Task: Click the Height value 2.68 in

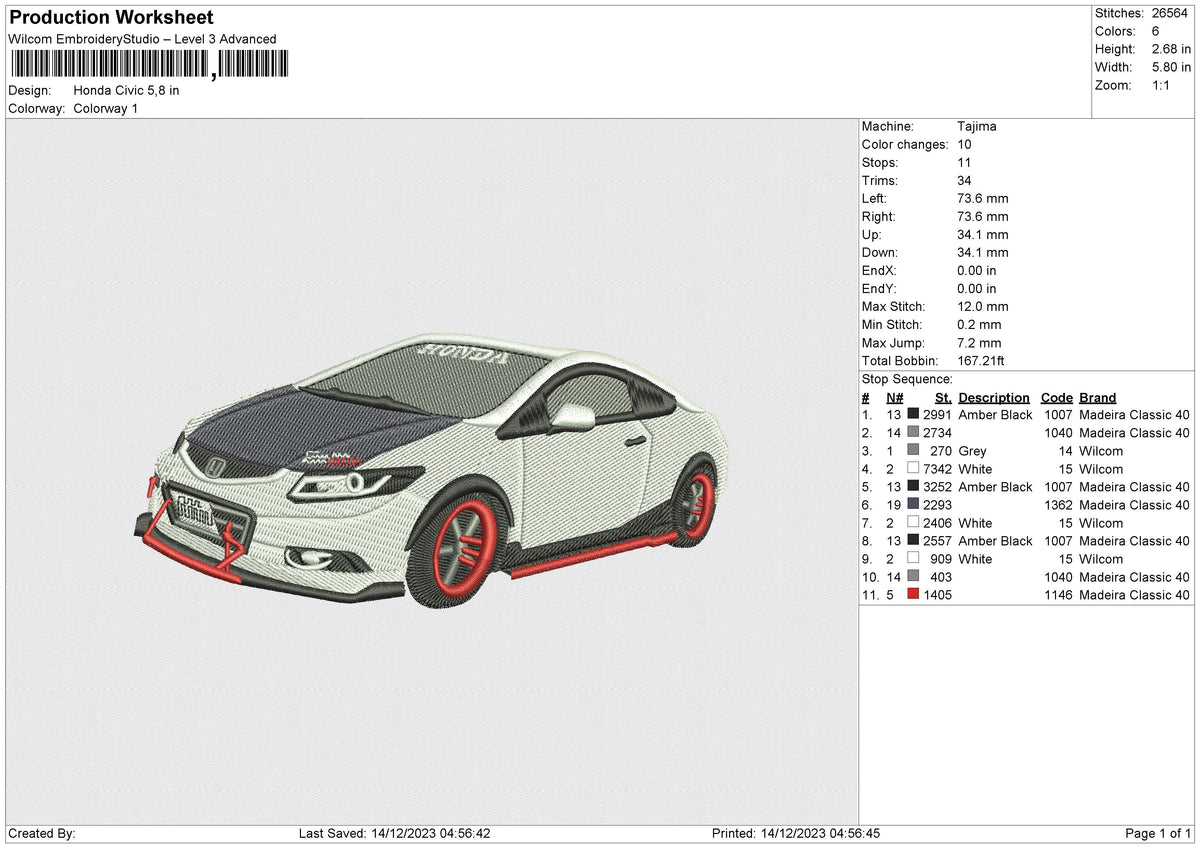Action: (1171, 49)
